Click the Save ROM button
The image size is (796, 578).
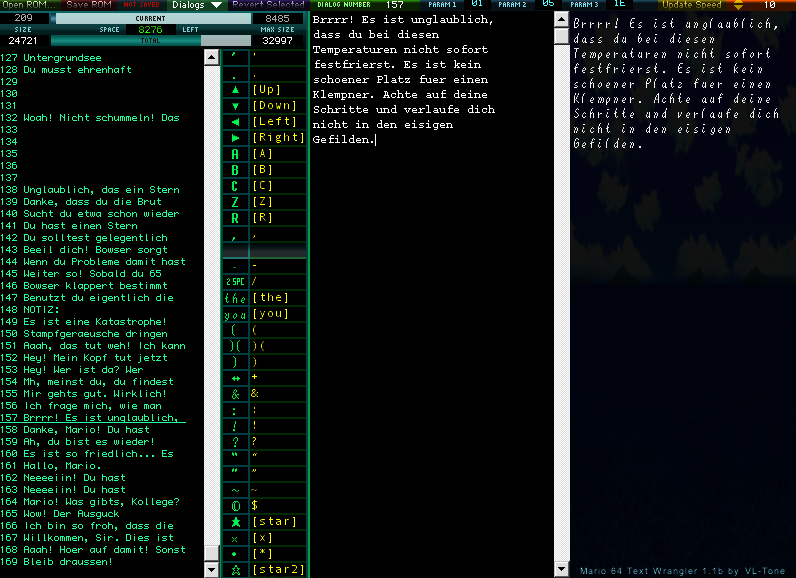click(x=89, y=5)
